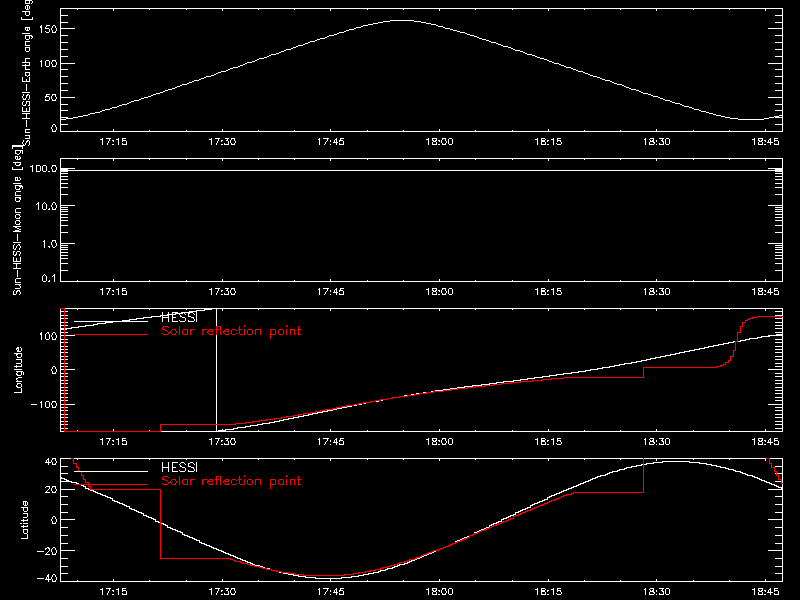This screenshot has height=600, width=800.
Task: Click the 0.1 tick on Moon angle axis
Action: (x=49, y=278)
